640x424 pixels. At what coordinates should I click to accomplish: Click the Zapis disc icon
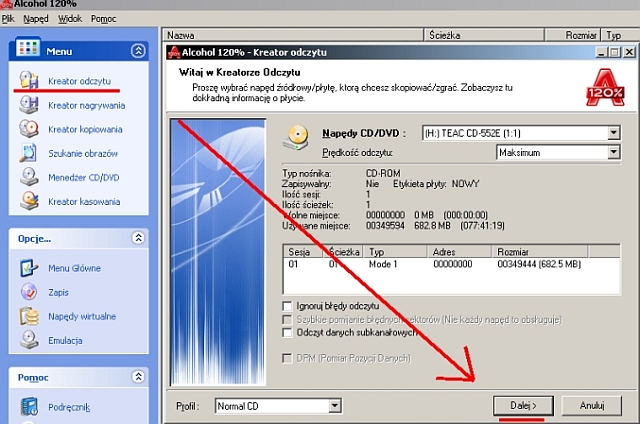click(29, 292)
